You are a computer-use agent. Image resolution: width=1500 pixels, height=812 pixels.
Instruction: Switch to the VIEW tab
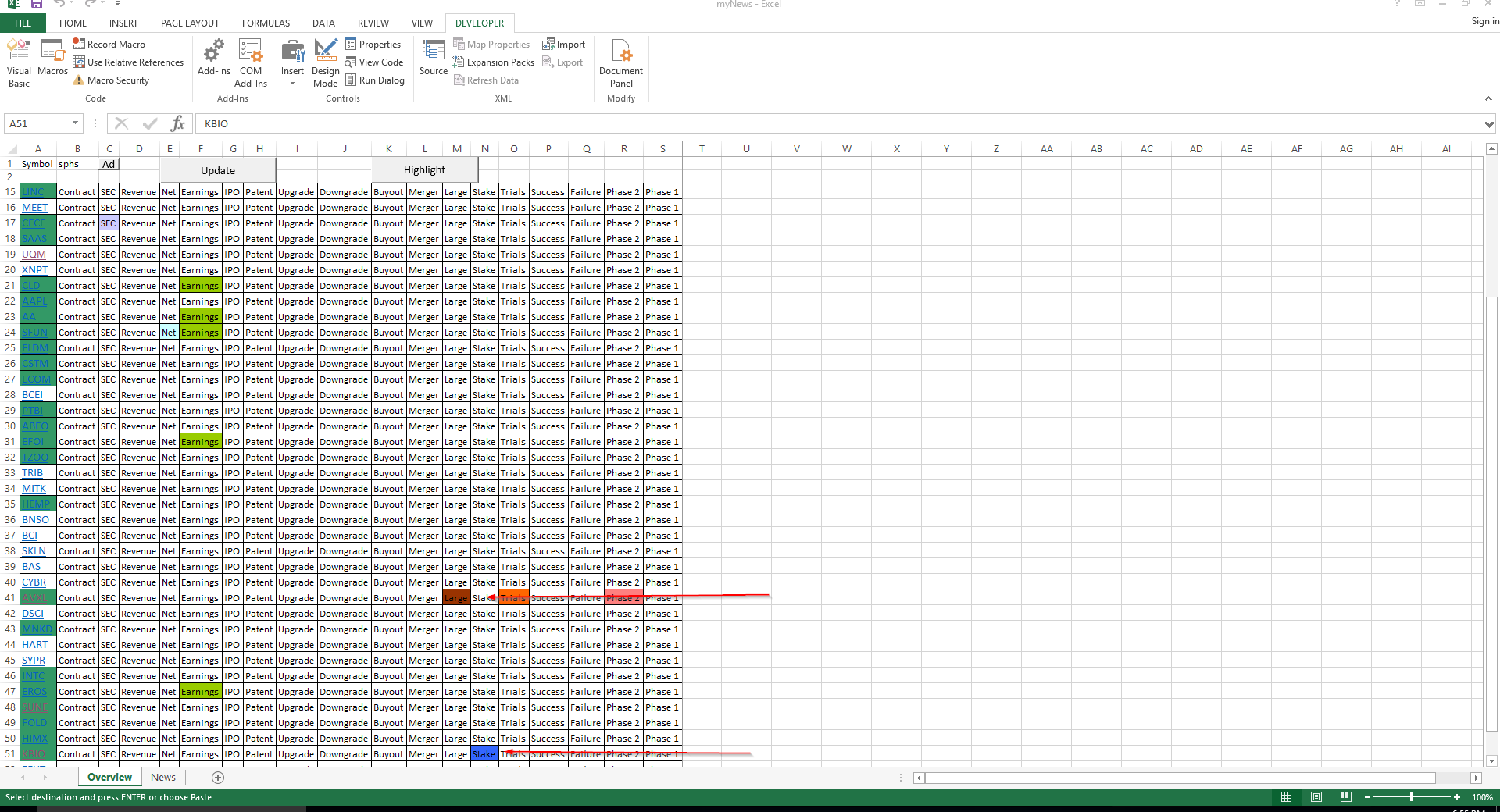point(422,23)
